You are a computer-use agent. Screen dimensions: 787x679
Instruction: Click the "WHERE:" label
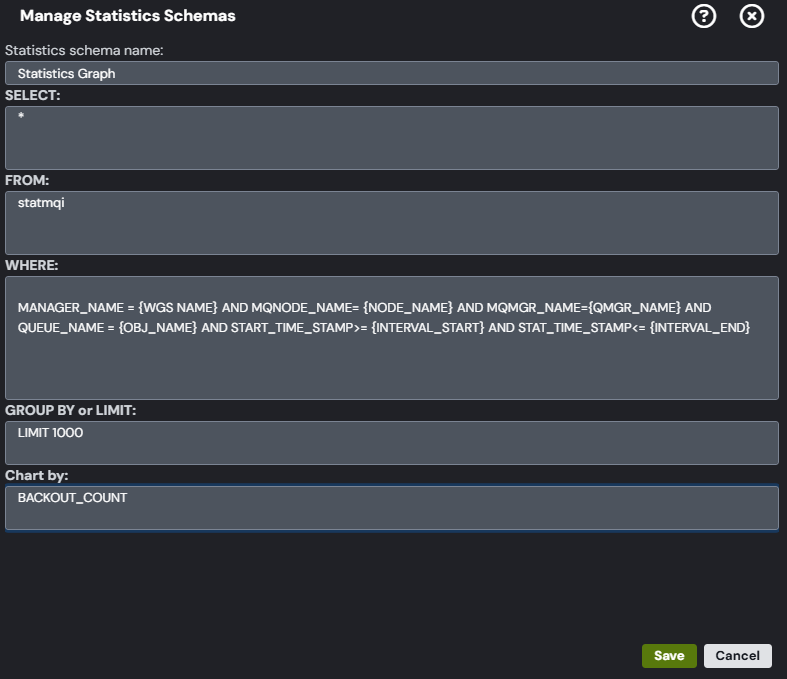point(32,265)
